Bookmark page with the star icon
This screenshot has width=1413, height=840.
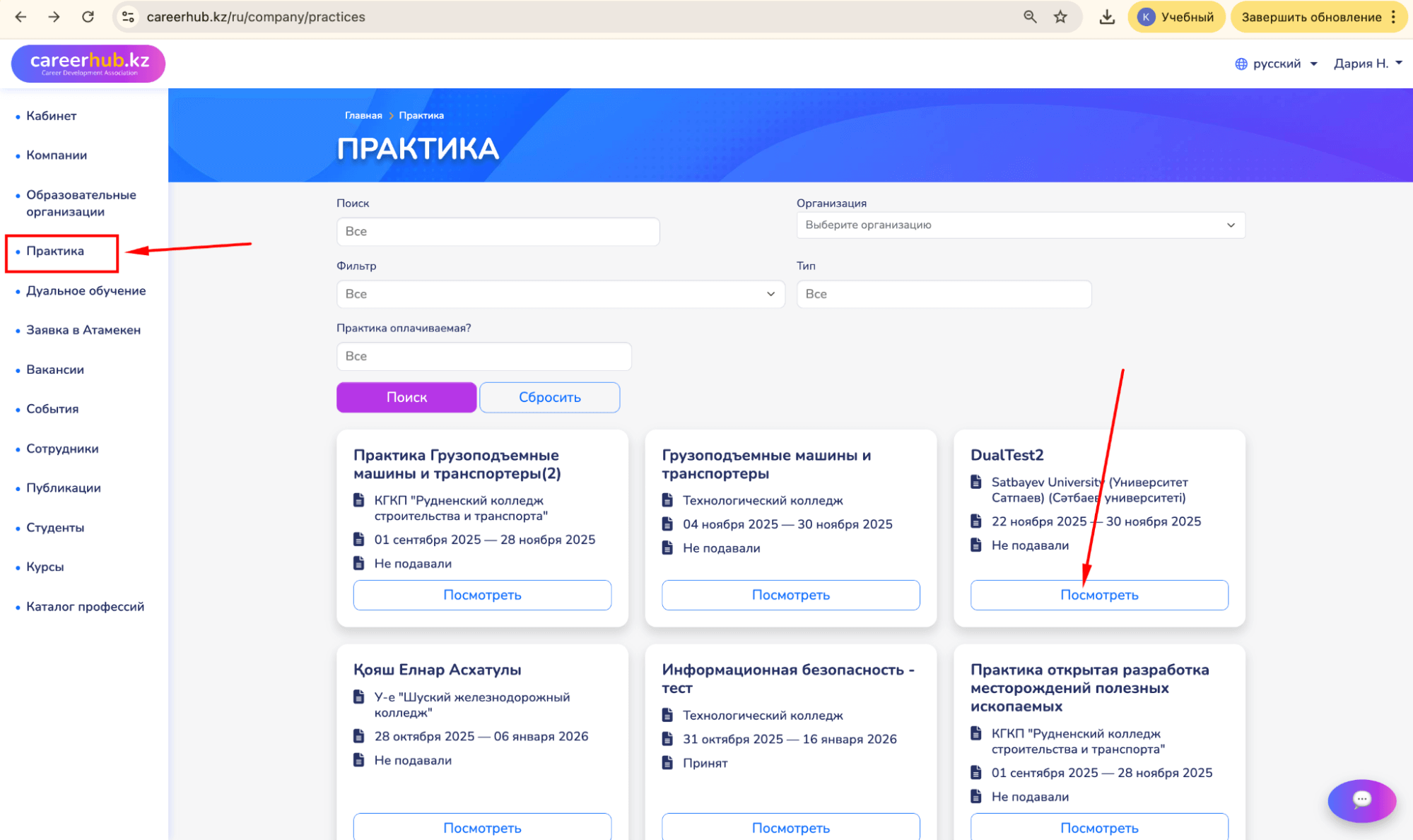tap(1060, 17)
